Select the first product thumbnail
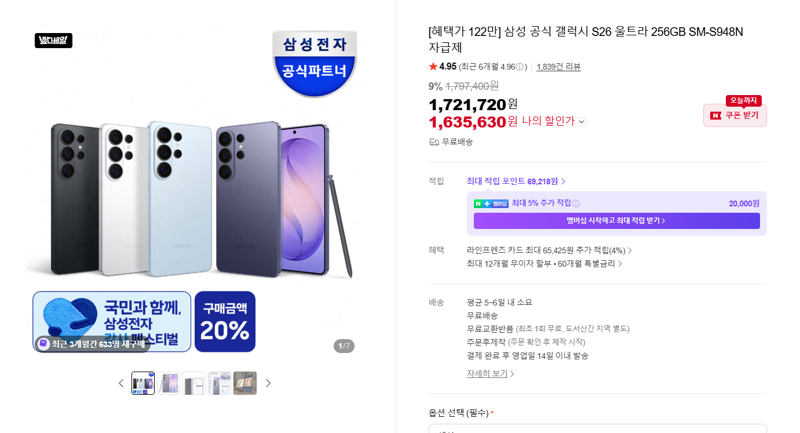800x433 pixels. tap(143, 383)
